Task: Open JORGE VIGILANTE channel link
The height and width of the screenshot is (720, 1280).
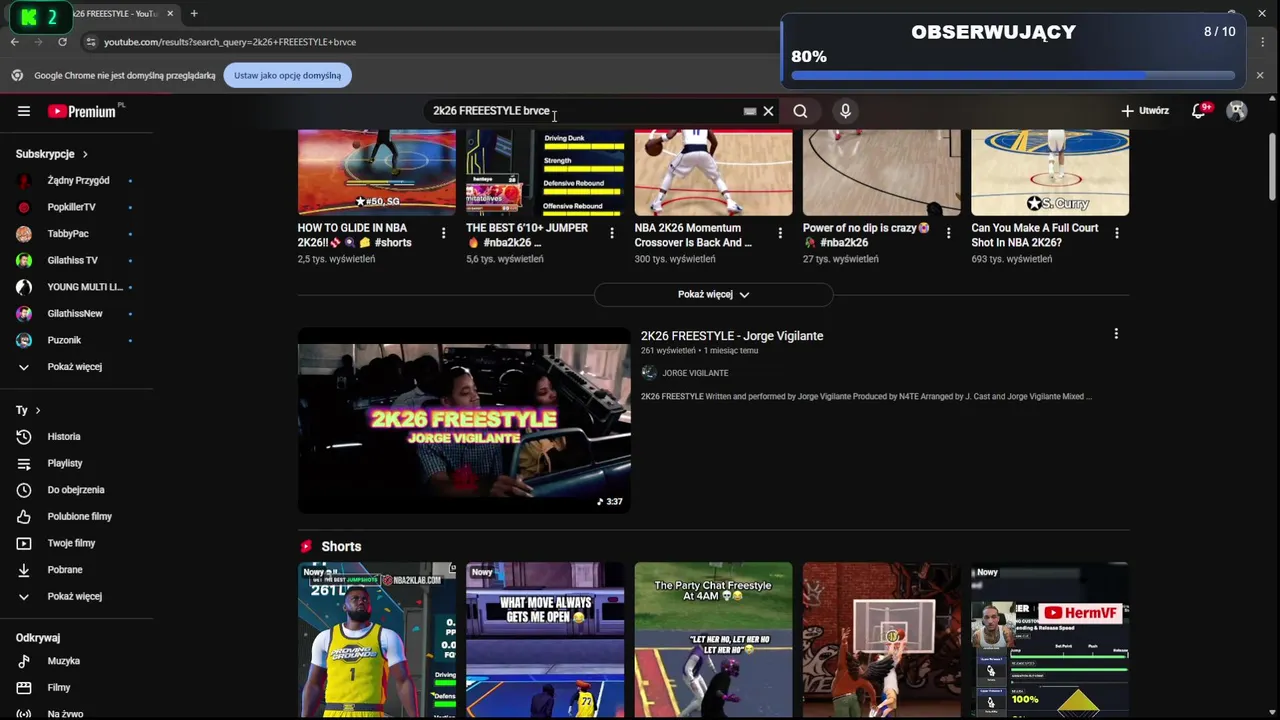Action: coord(695,373)
